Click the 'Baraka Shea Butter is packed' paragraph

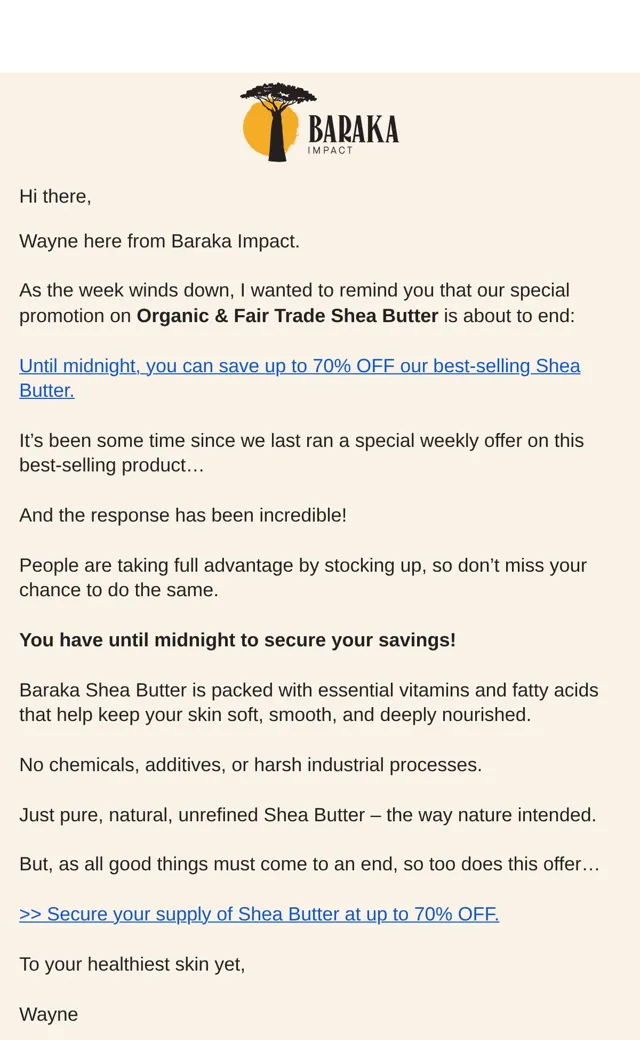(x=309, y=702)
